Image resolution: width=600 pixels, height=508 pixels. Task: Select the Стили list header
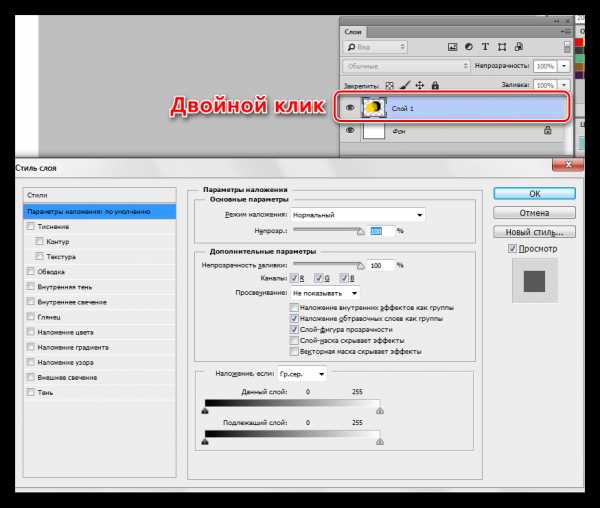[x=99, y=195]
